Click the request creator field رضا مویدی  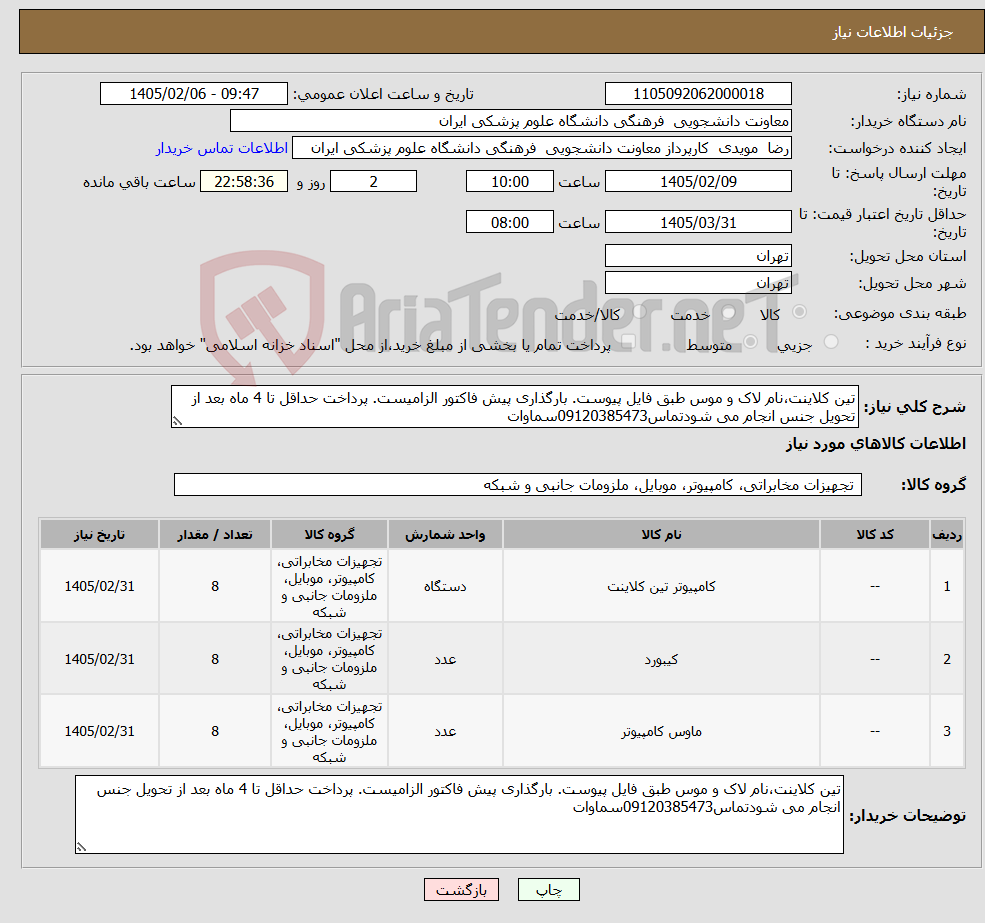tap(541, 148)
